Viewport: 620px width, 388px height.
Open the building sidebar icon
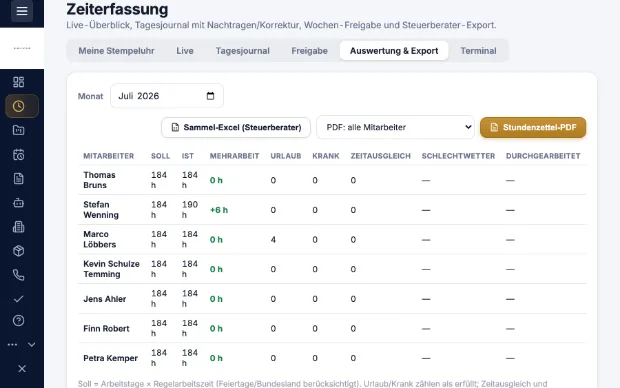[19, 227]
